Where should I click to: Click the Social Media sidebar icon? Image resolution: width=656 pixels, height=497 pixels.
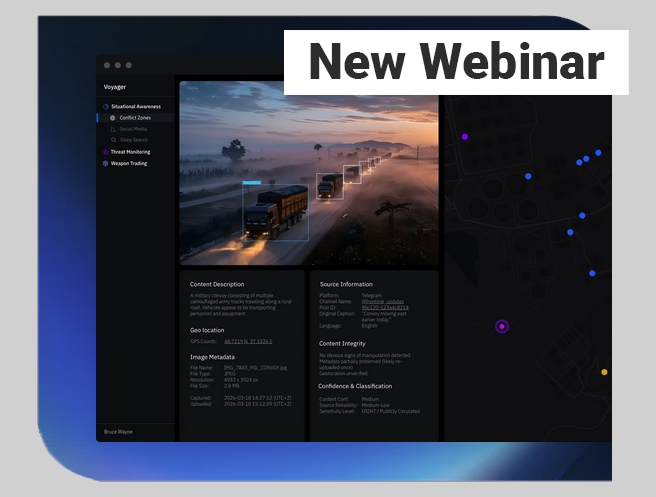113,129
